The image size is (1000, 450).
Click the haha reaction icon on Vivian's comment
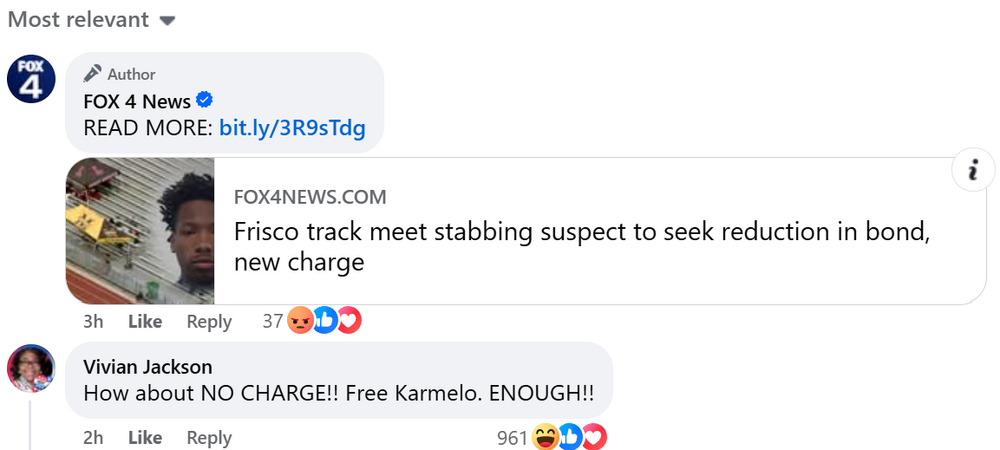tap(546, 437)
